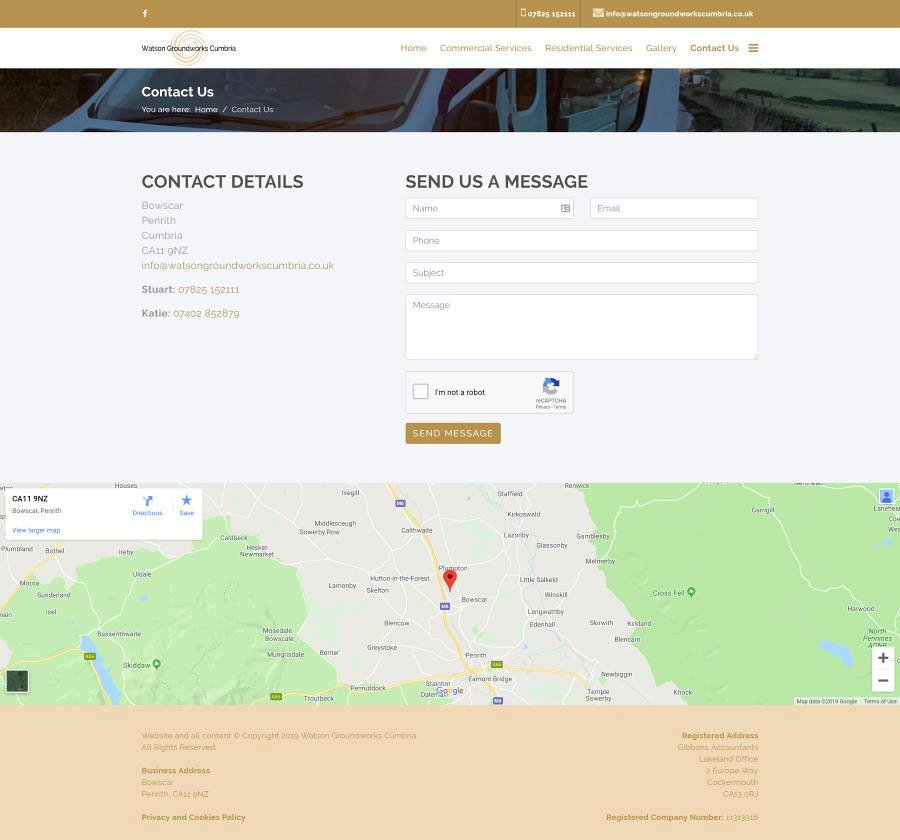Open Residential Services menu item

point(588,48)
